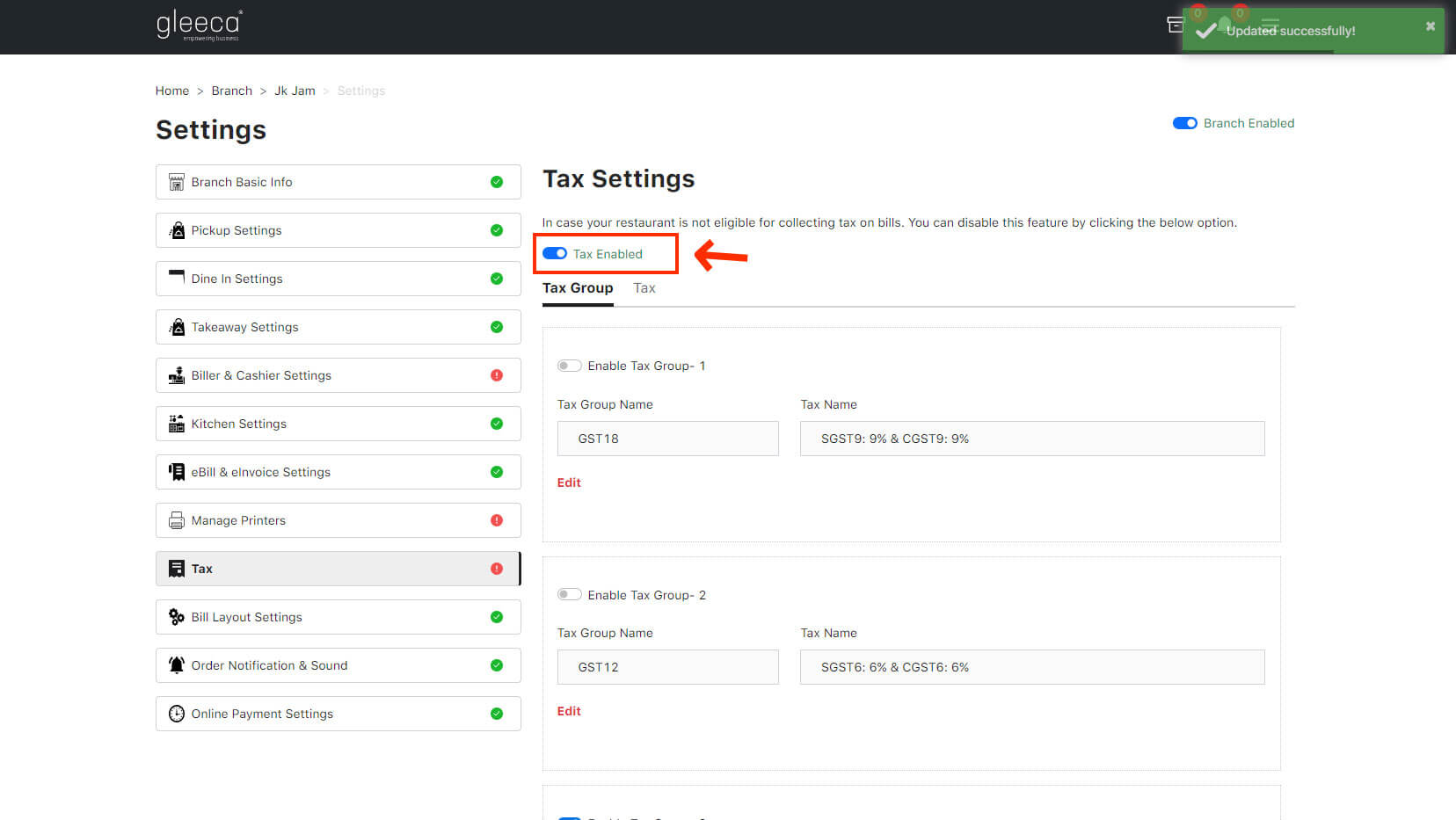Click the Pickup Settings bag icon
The height and width of the screenshot is (820, 1456).
coord(176,230)
